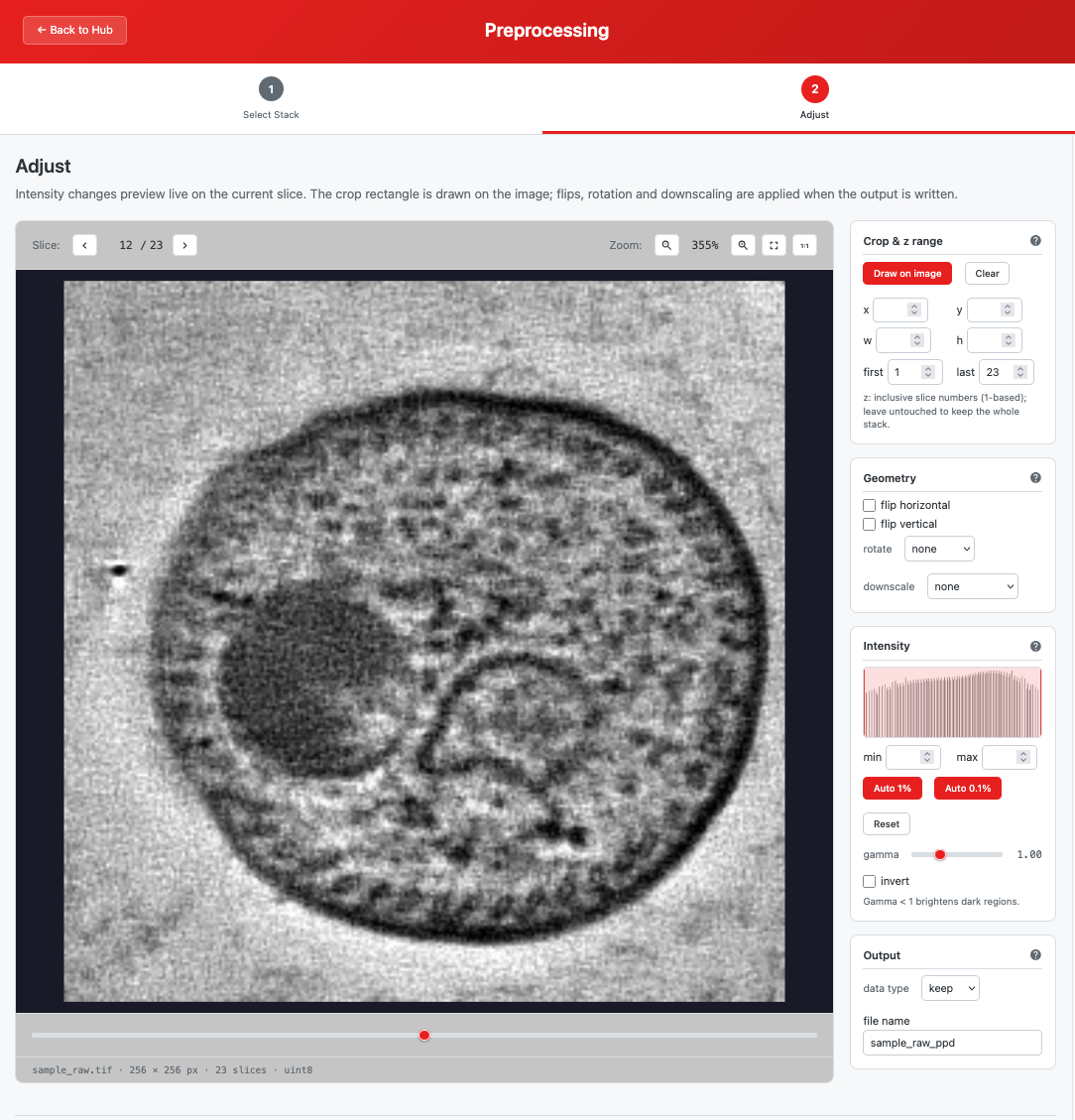Click the y crop value stepper
This screenshot has width=1075, height=1120.
click(x=1008, y=310)
